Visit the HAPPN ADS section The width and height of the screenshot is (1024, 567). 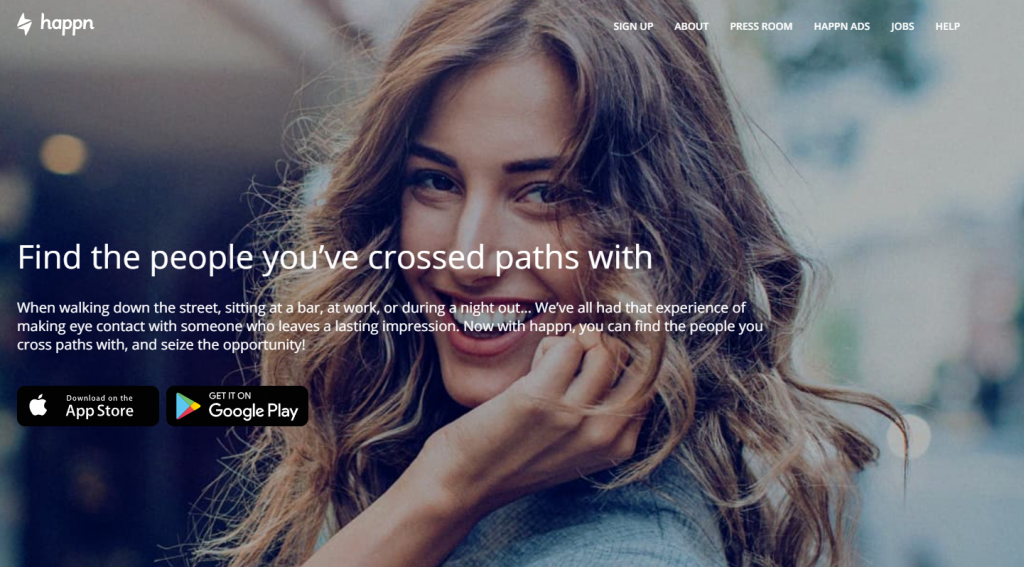click(841, 26)
